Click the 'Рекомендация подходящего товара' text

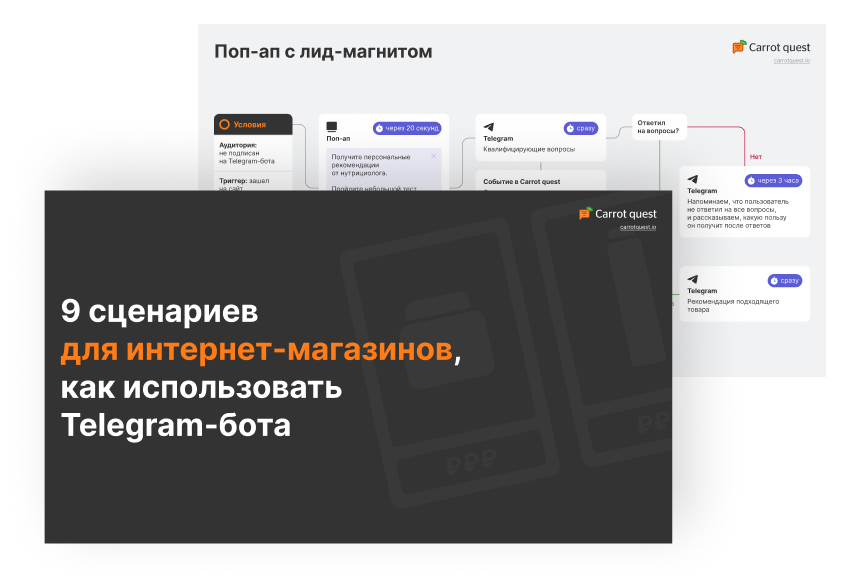click(x=733, y=305)
